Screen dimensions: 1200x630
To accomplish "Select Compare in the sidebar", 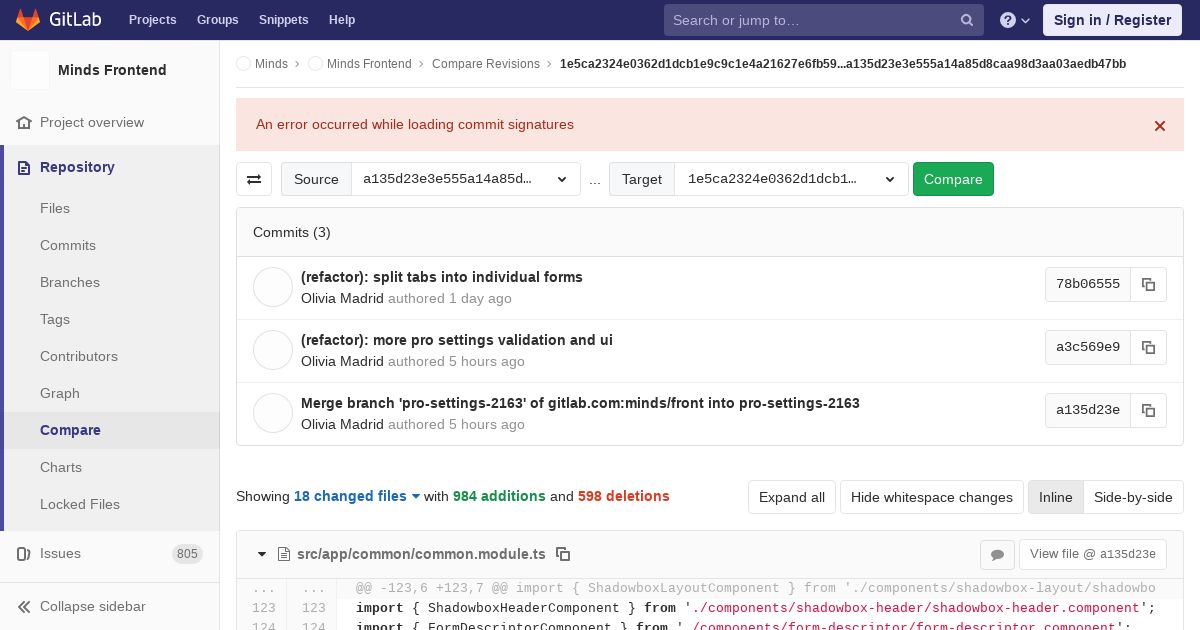I will 70,430.
